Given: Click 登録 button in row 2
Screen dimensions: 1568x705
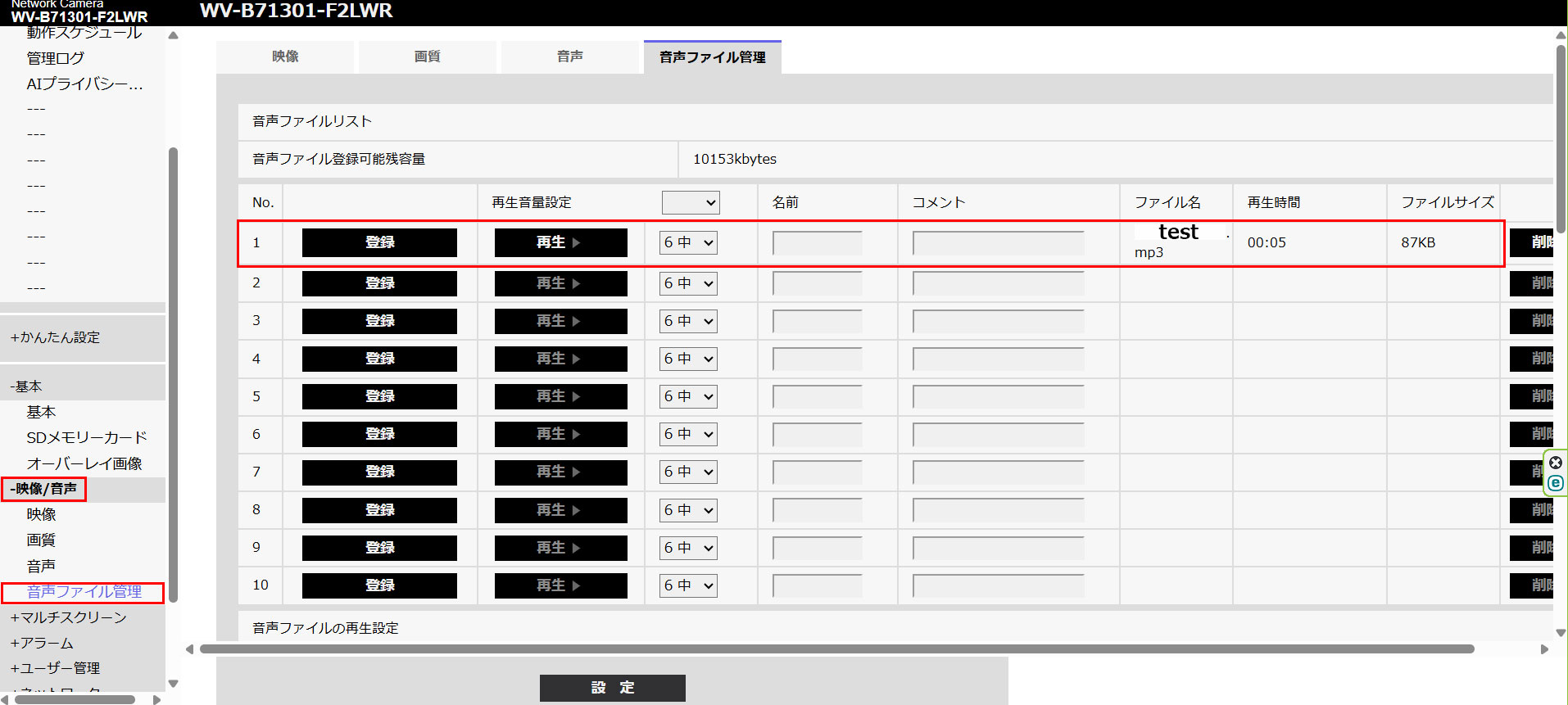Looking at the screenshot, I should point(379,283).
